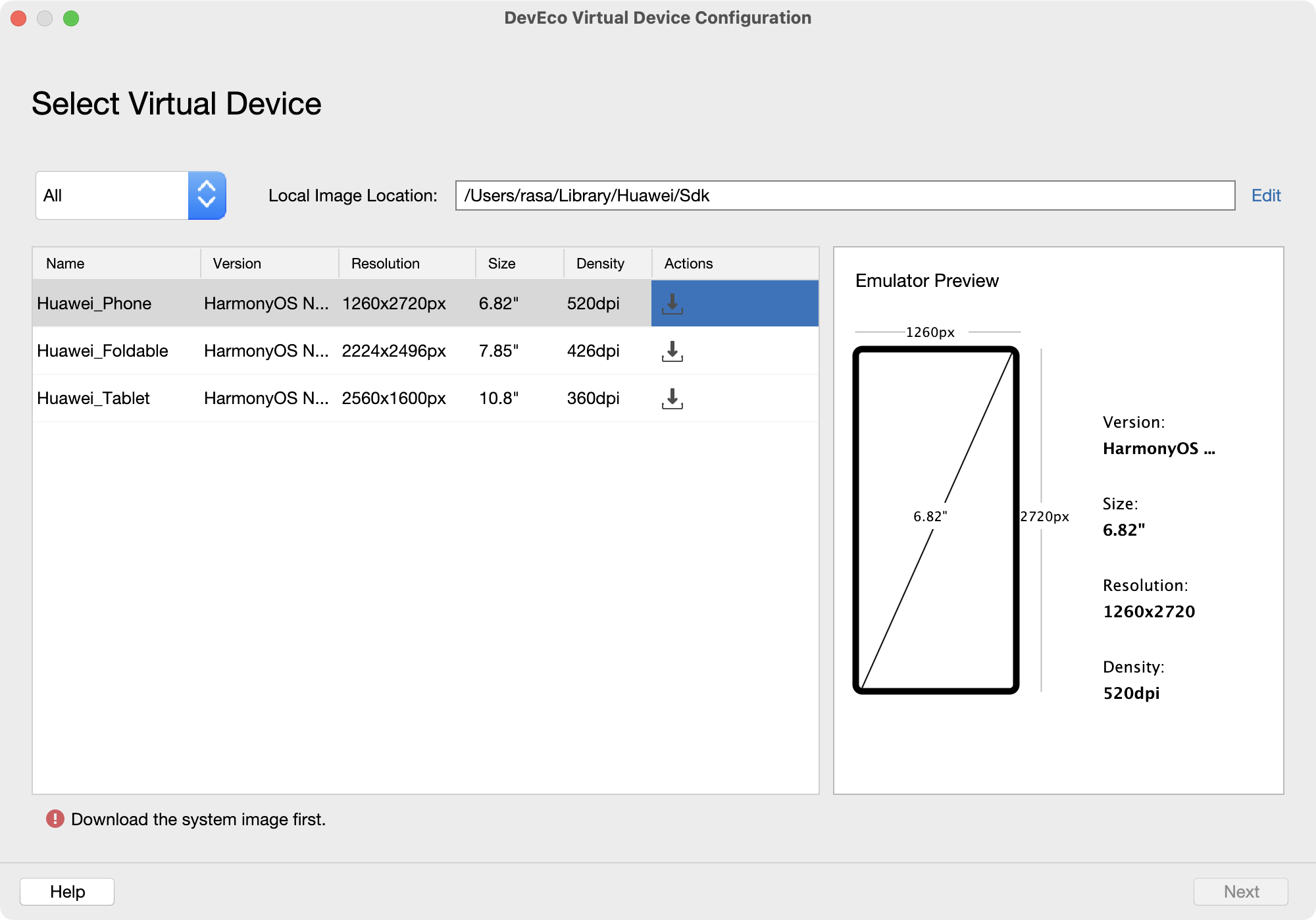This screenshot has height=920, width=1316.
Task: Open the All device type dropdown
Action: pos(113,195)
